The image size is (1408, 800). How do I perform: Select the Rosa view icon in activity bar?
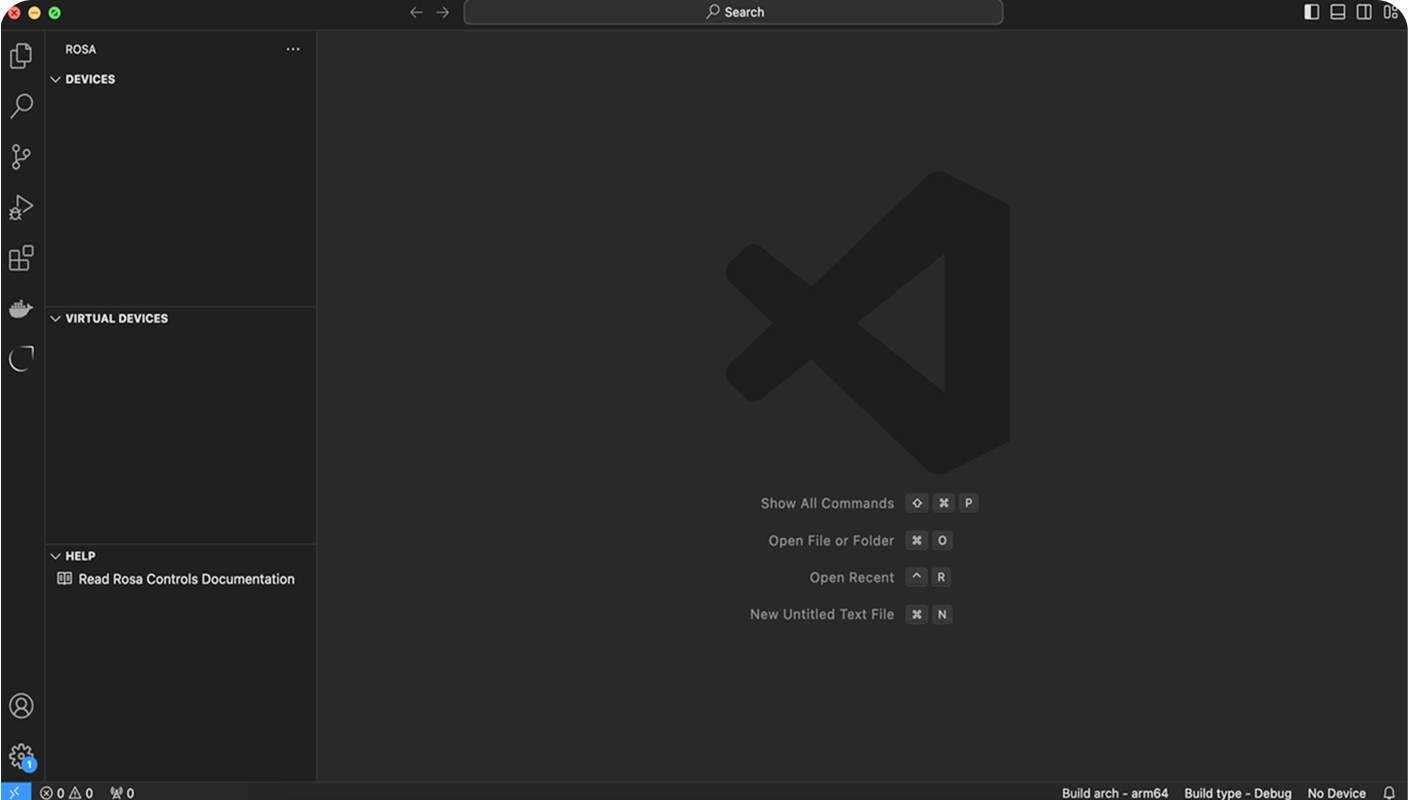click(x=21, y=358)
